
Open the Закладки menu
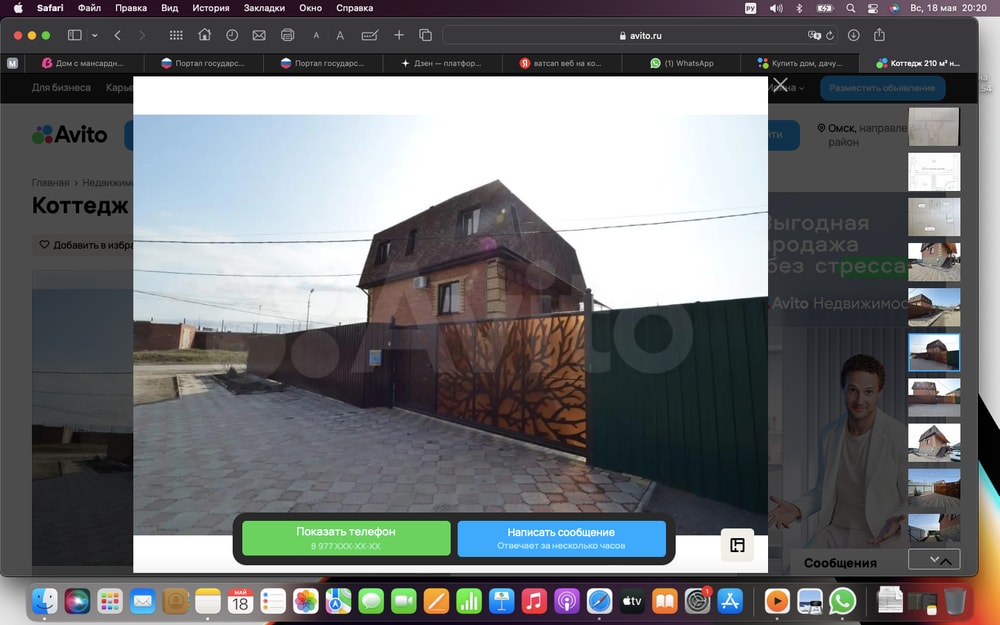[264, 8]
